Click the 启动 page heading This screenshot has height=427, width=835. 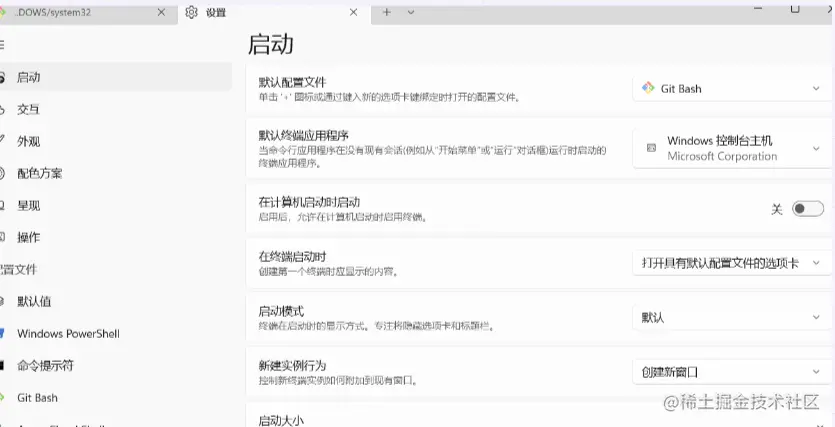pos(271,44)
